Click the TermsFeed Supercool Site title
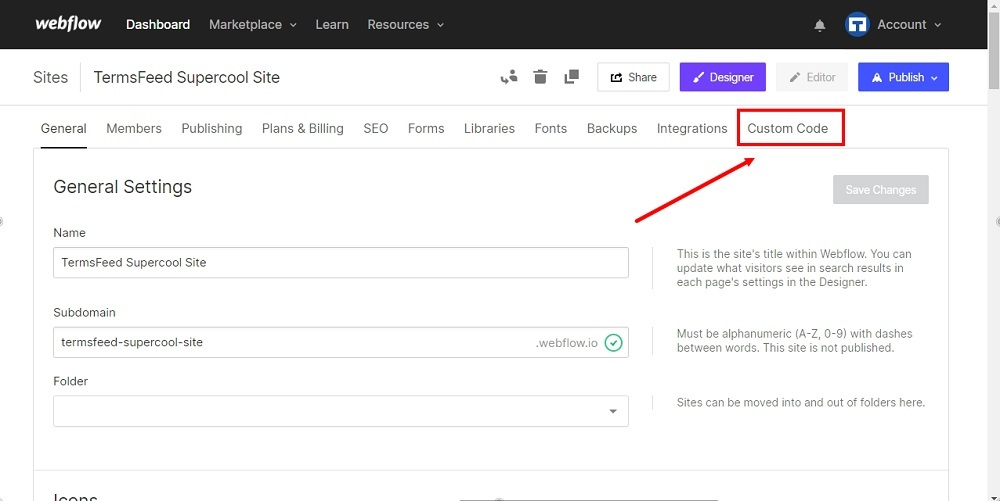1000x501 pixels. (x=187, y=77)
